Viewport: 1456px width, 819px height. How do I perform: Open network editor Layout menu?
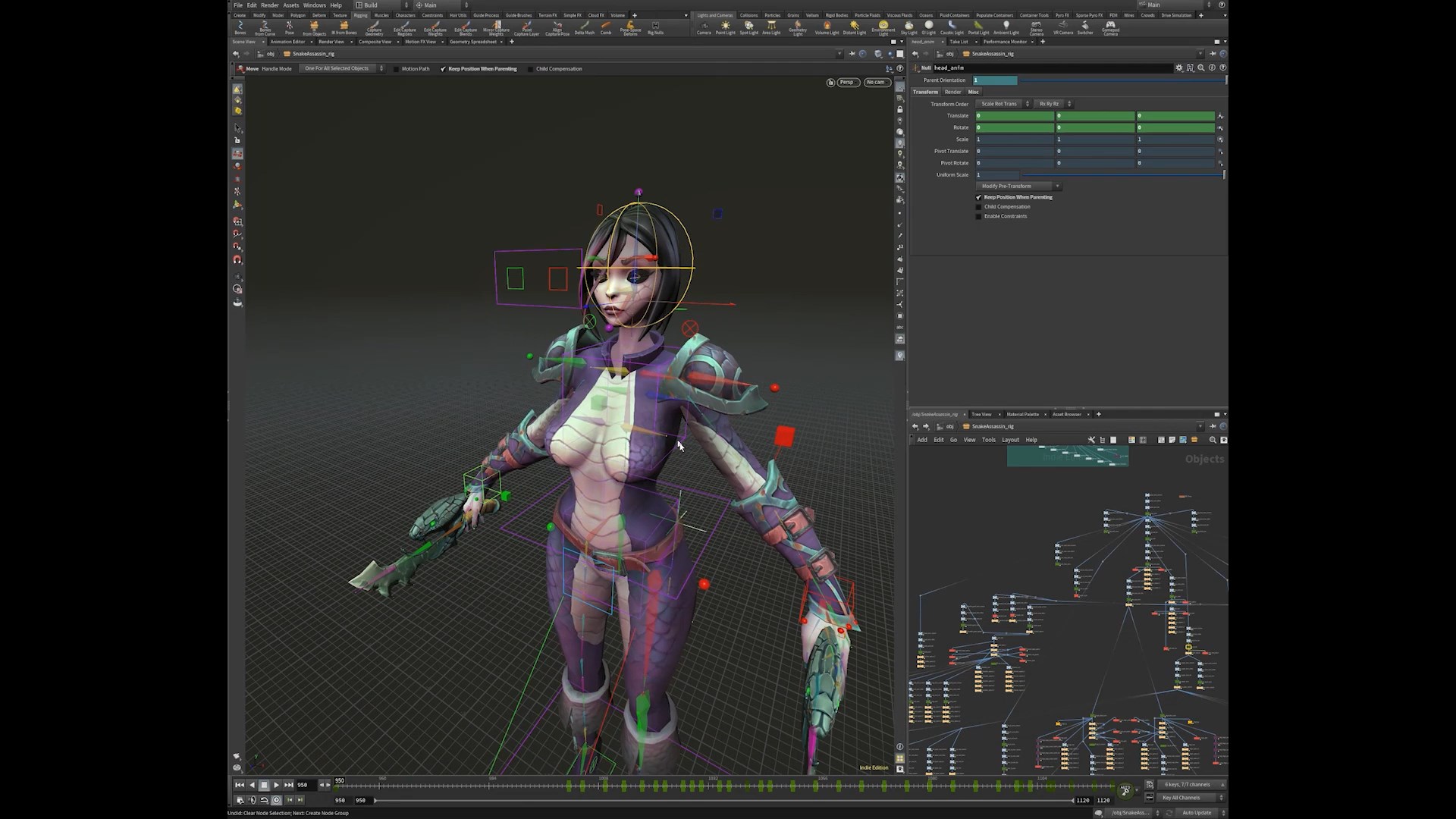pos(1010,440)
